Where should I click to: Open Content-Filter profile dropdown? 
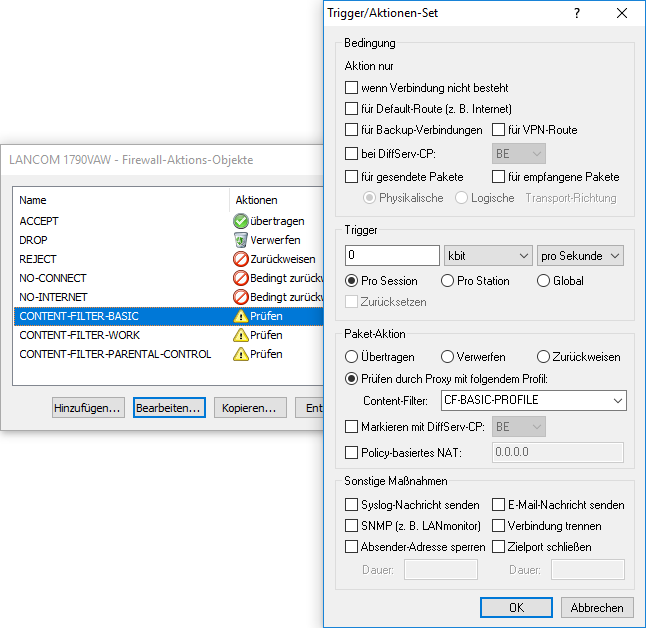point(534,401)
